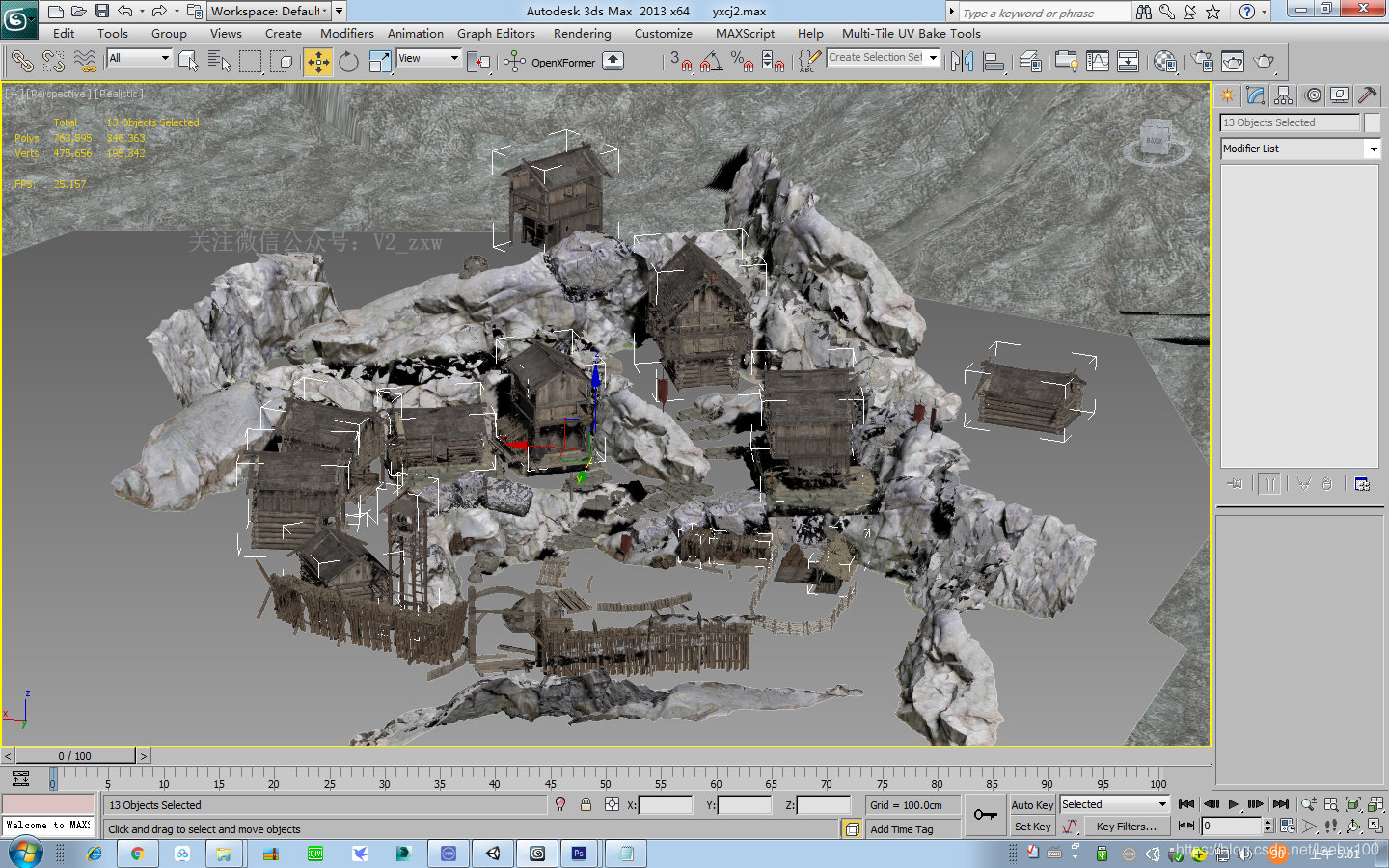Click the timeline track bar at frame 50
The height and width of the screenshot is (868, 1389).
click(x=605, y=775)
